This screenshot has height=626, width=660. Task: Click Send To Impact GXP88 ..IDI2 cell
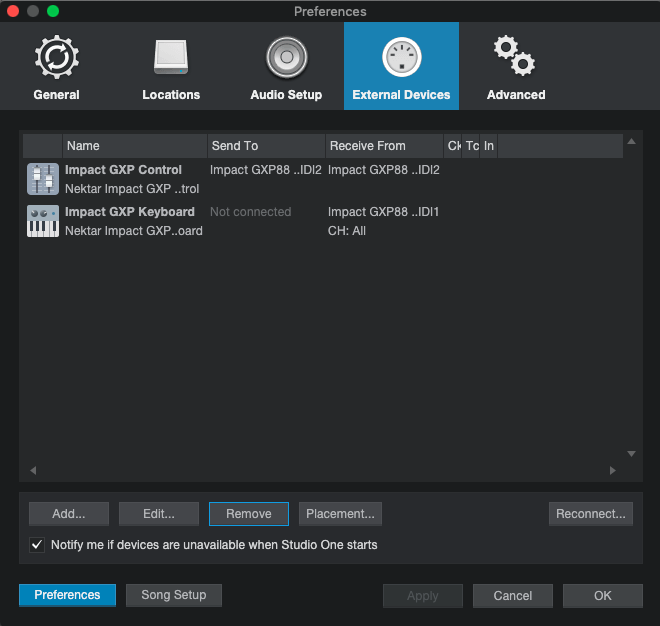266,170
